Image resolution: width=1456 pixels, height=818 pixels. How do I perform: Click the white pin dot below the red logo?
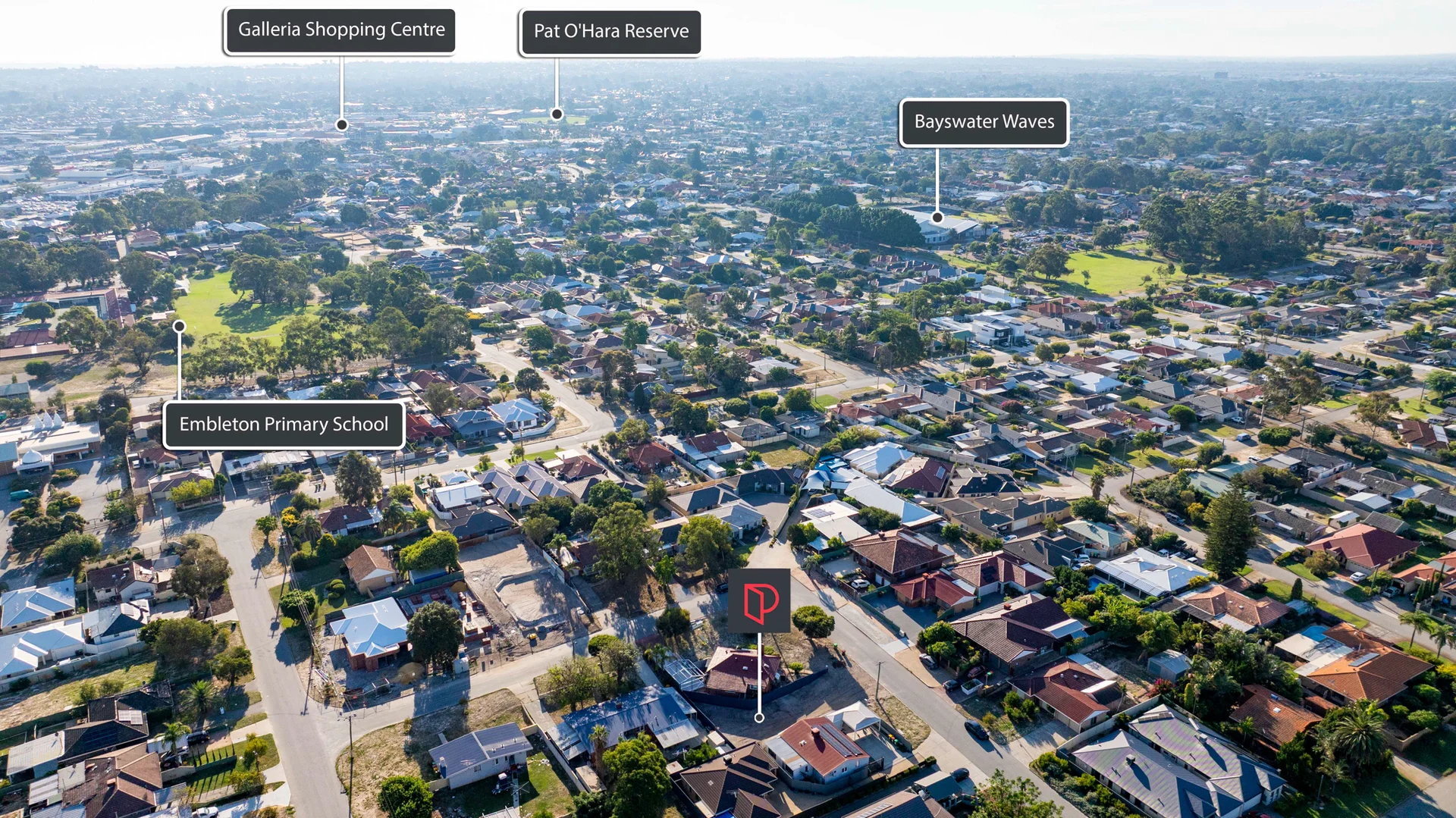click(759, 717)
